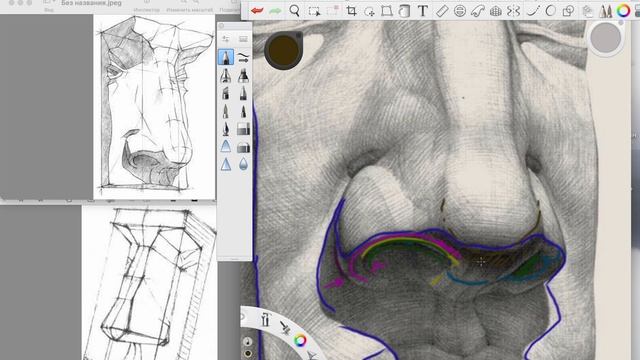This screenshot has width=640, height=360.
Task: Open the lagoon brush icon
Action: [284, 327]
